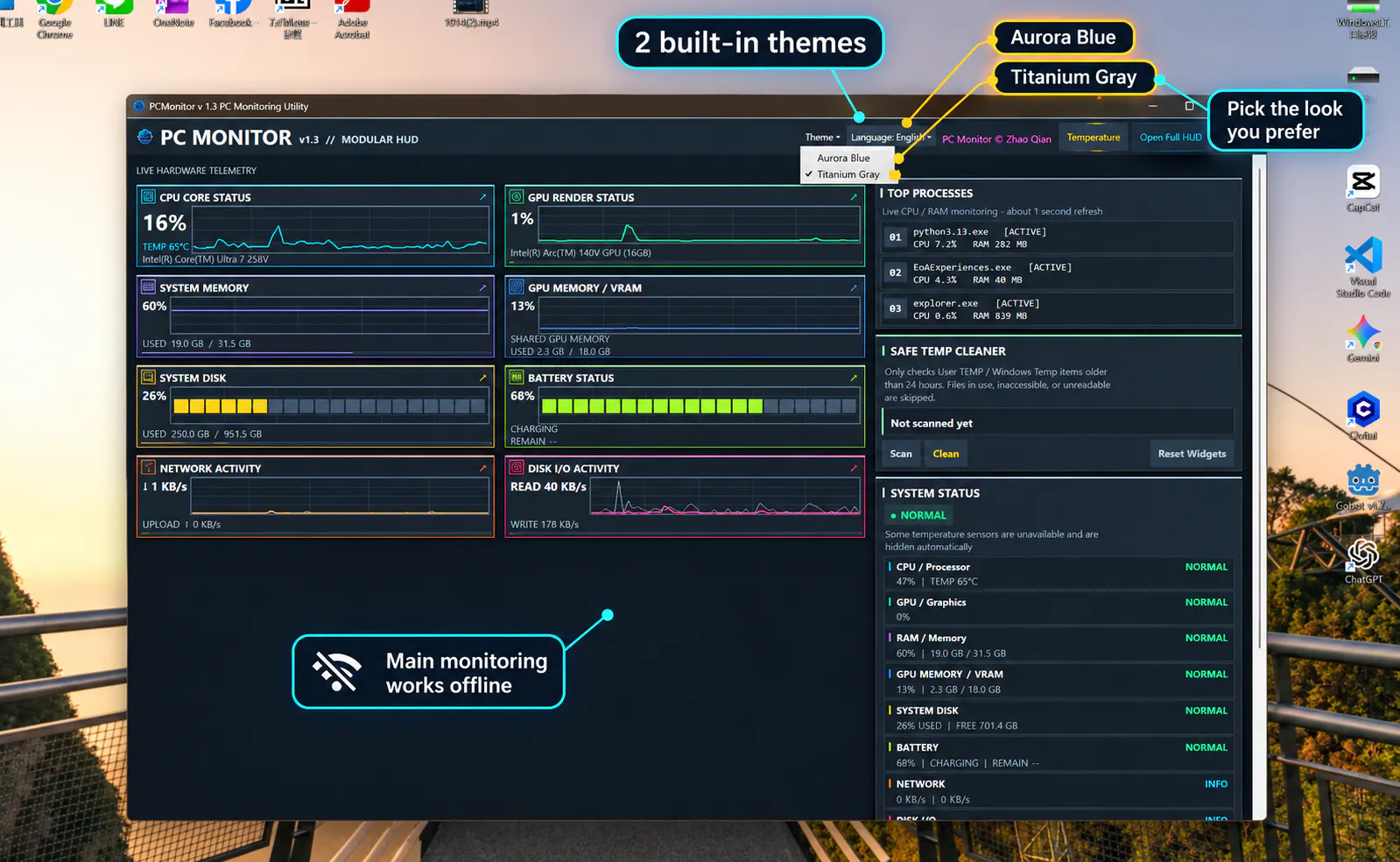Click the CPU / Processor status row
Image resolution: width=1400 pixels, height=862 pixels.
point(1059,574)
